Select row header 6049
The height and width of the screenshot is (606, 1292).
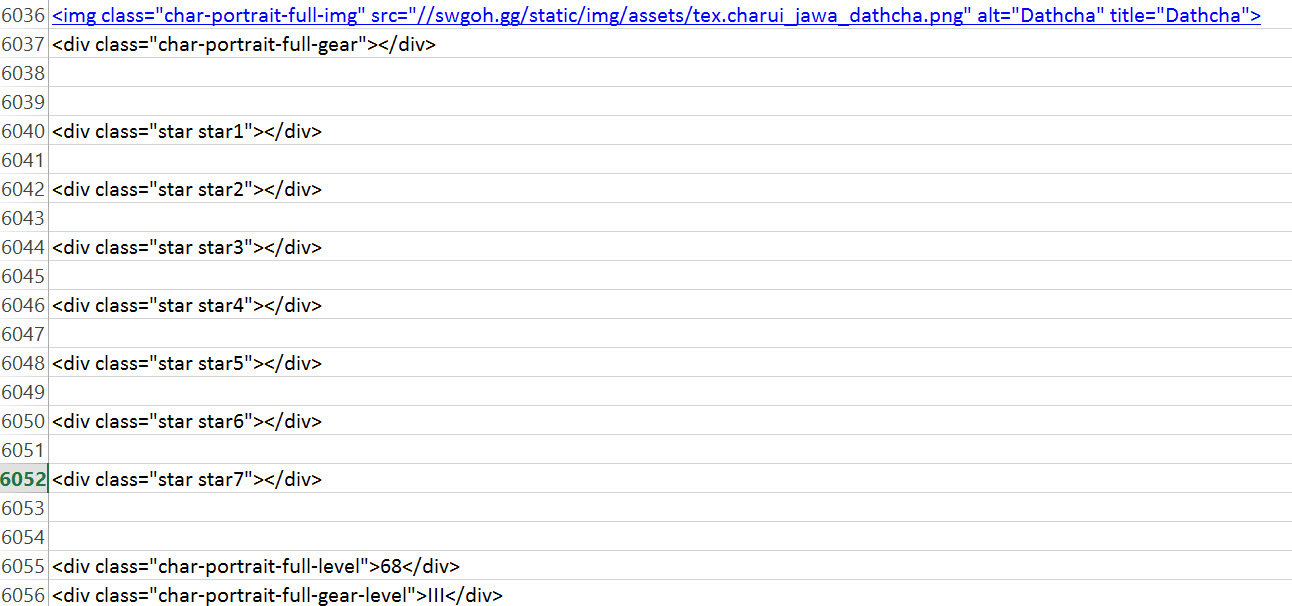[24, 393]
